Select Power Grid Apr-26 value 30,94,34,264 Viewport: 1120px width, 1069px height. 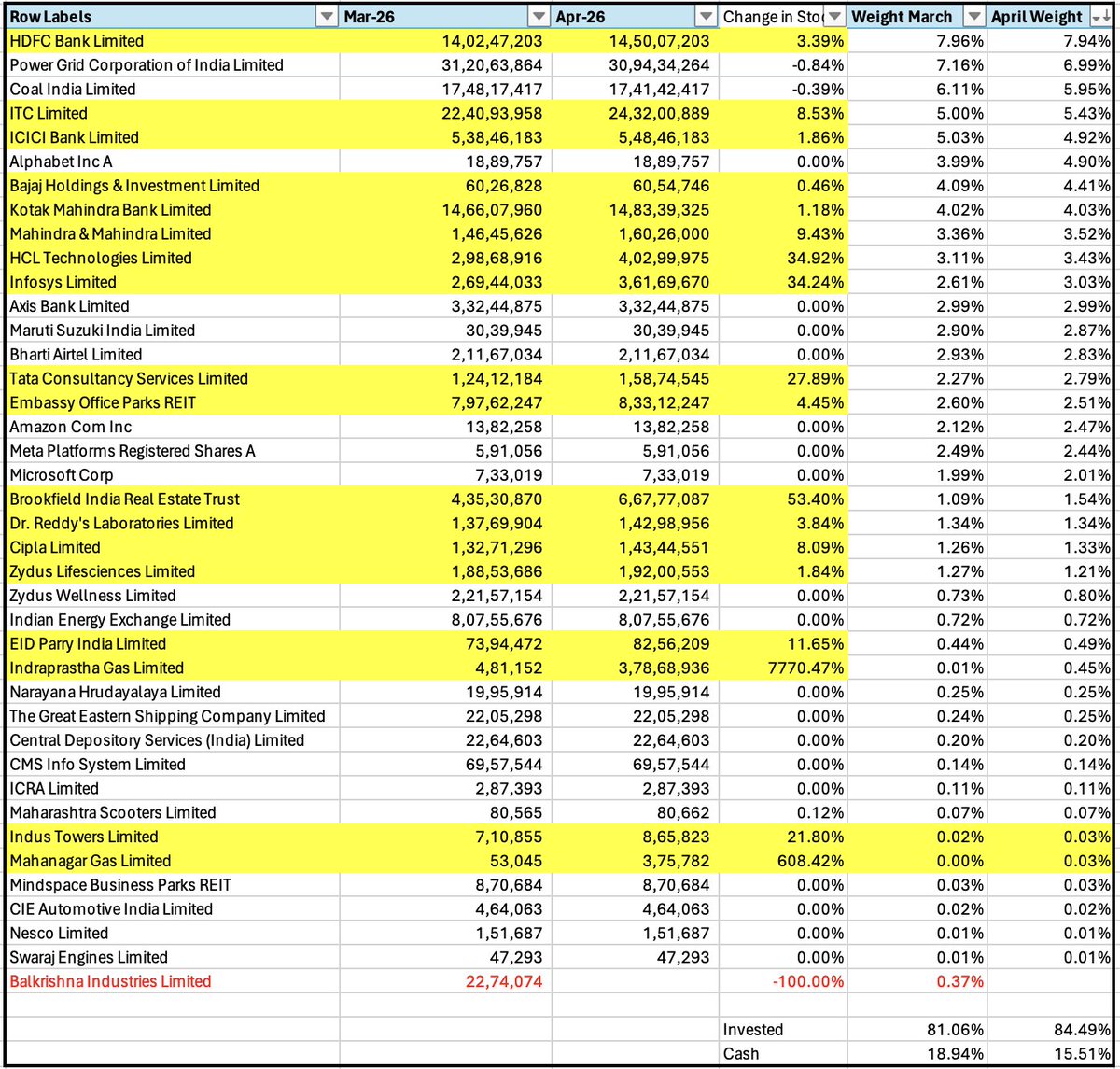coord(635,65)
